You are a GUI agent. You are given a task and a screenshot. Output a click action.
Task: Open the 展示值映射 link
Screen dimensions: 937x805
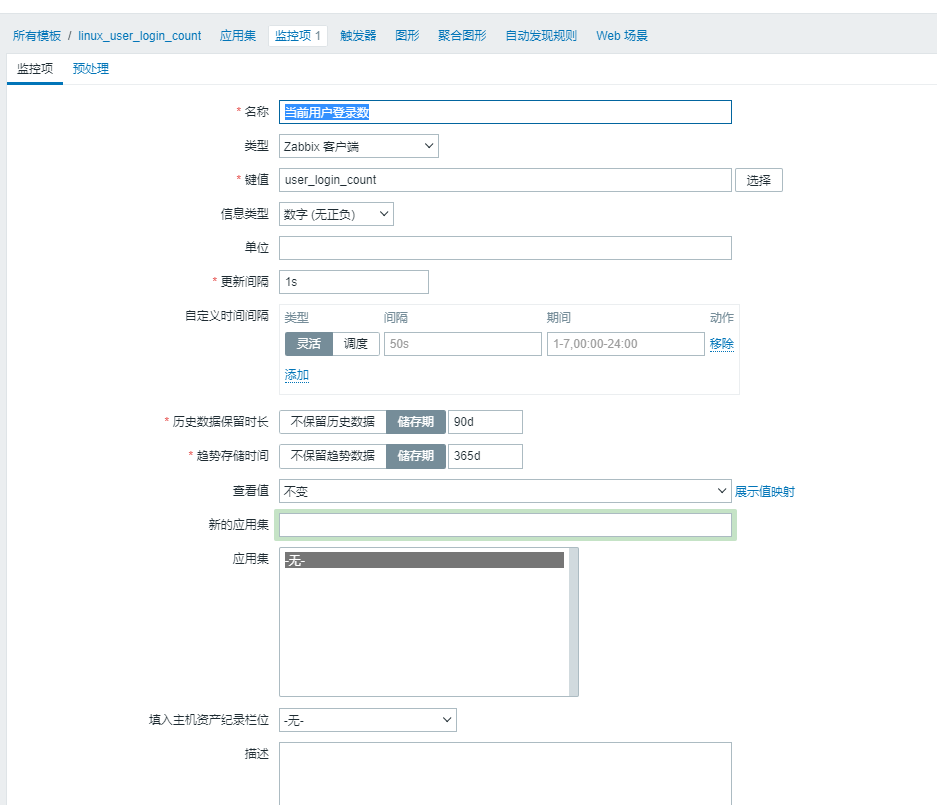[765, 492]
